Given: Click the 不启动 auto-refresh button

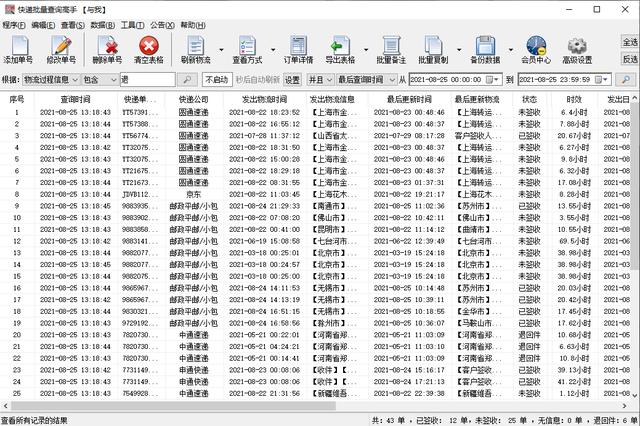Looking at the screenshot, I should [x=216, y=79].
